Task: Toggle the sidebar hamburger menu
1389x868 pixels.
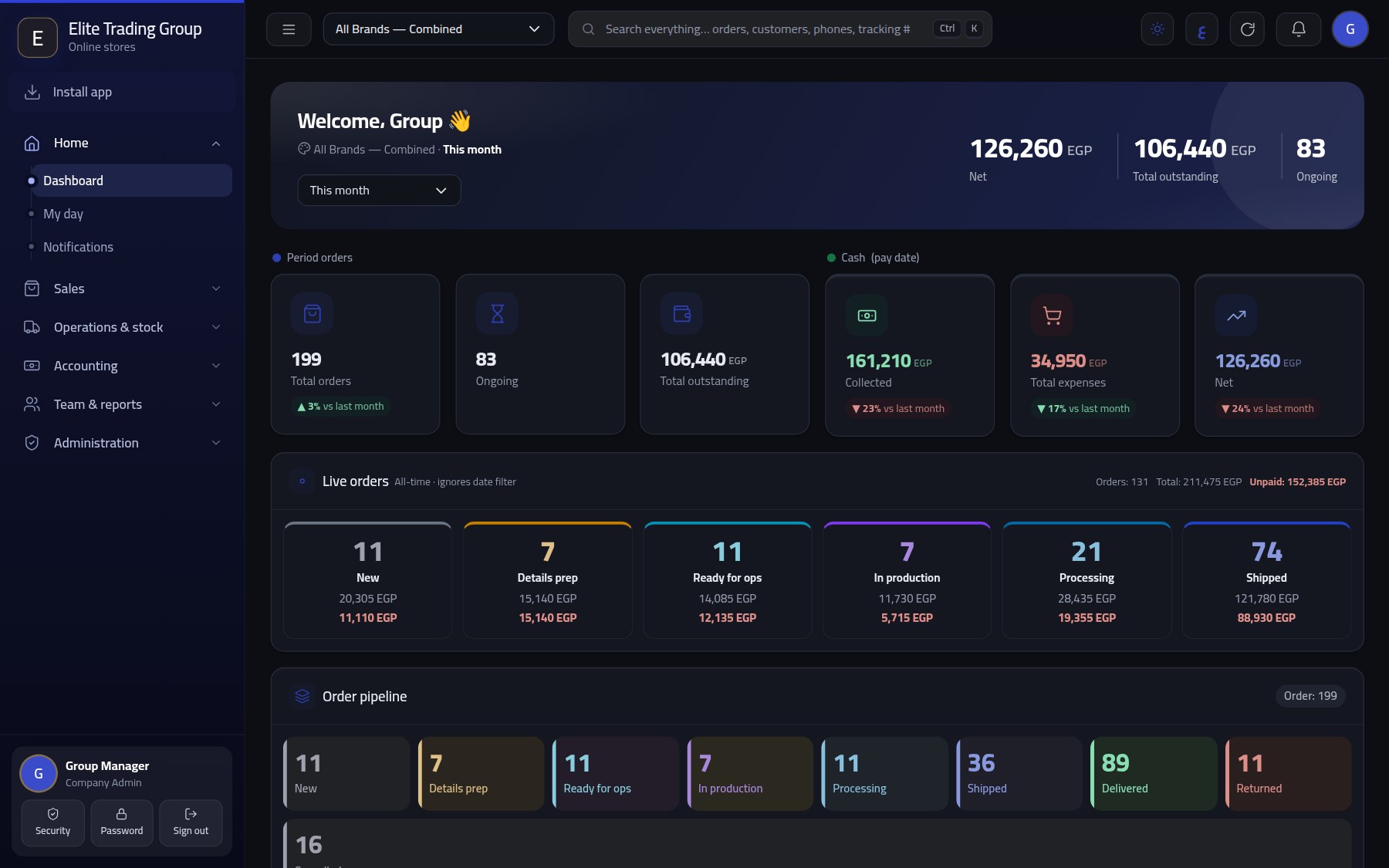Action: pyautogui.click(x=289, y=29)
